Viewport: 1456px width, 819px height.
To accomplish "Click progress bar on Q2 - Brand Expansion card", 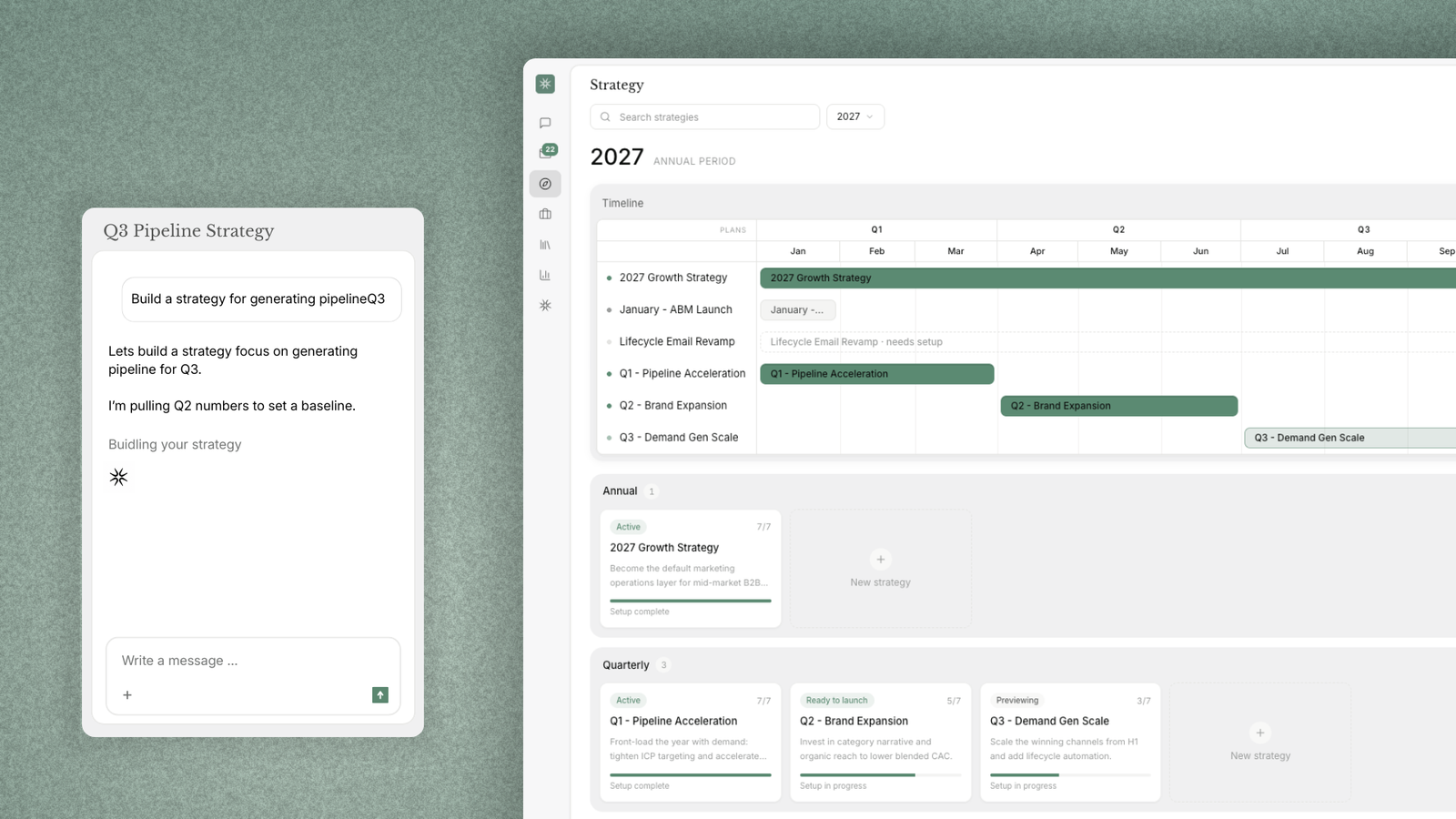I will (x=880, y=775).
